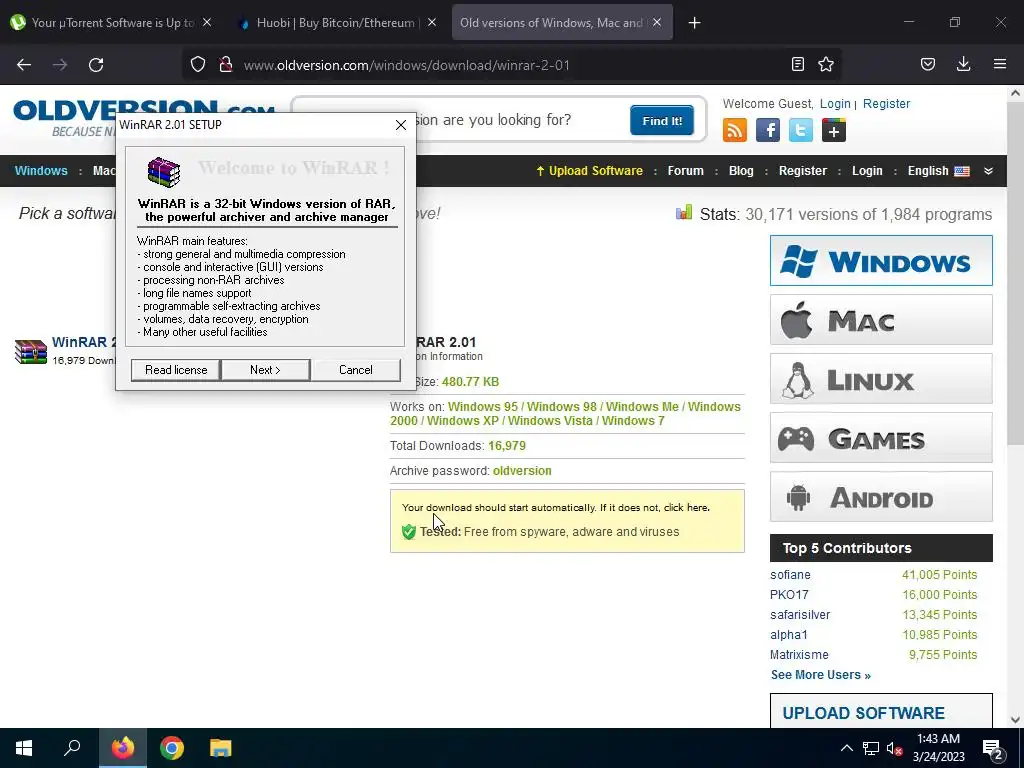Click the page vertical scrollbar thumb
Viewport: 1024px width, 768px height.
1015,274
